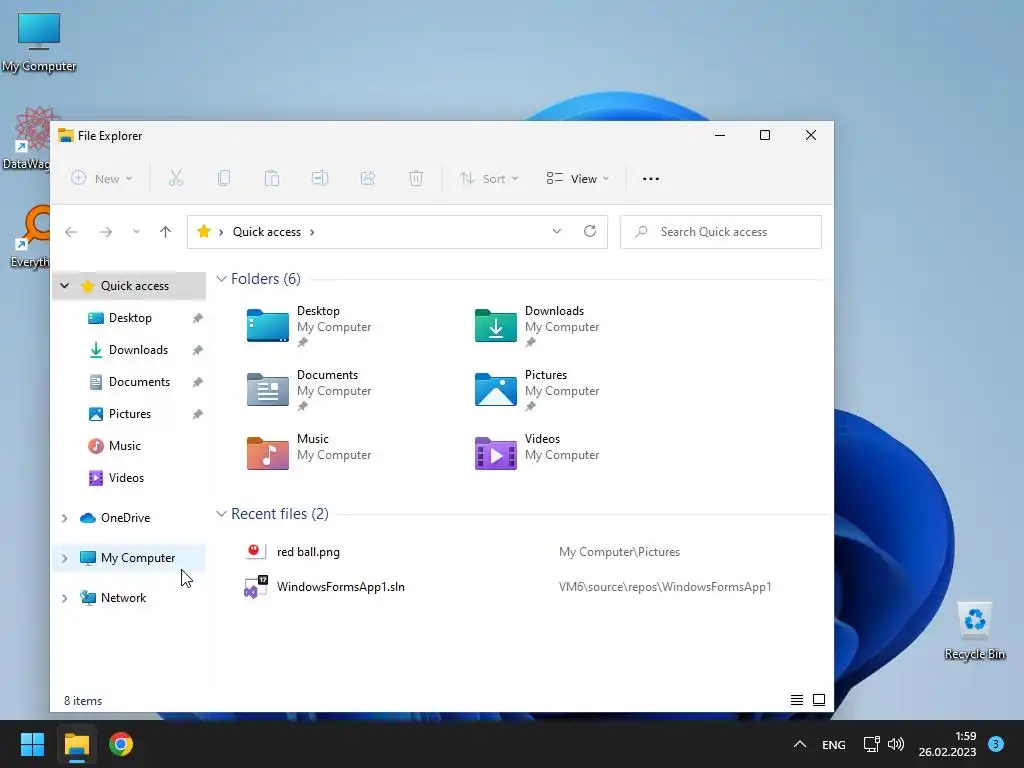
Task: Click File Explorer icon on taskbar
Action: pyautogui.click(x=77, y=744)
